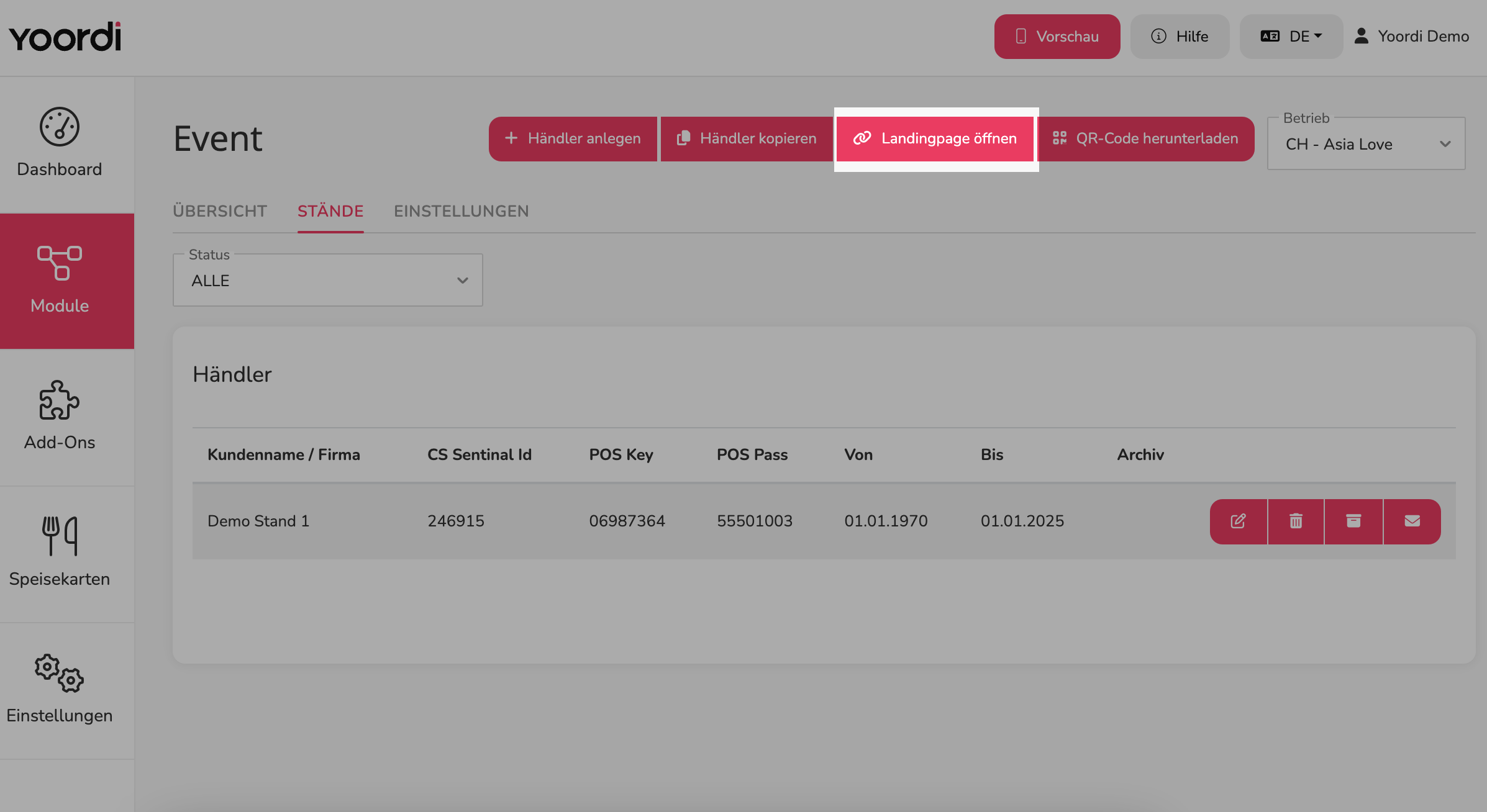Image resolution: width=1487 pixels, height=812 pixels.
Task: Open the Dashboard from the sidebar
Action: pos(60,143)
